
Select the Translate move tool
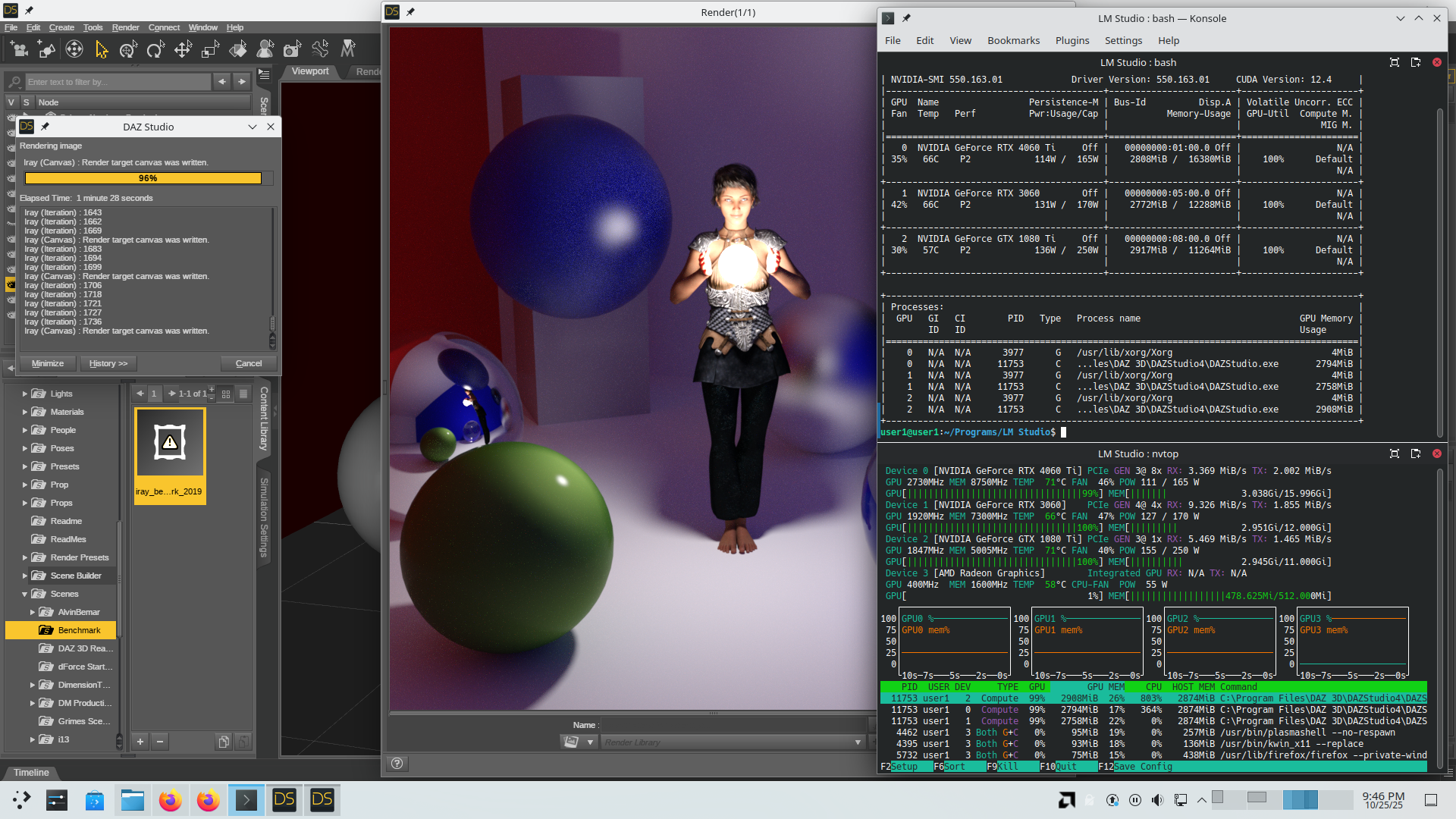tap(183, 50)
